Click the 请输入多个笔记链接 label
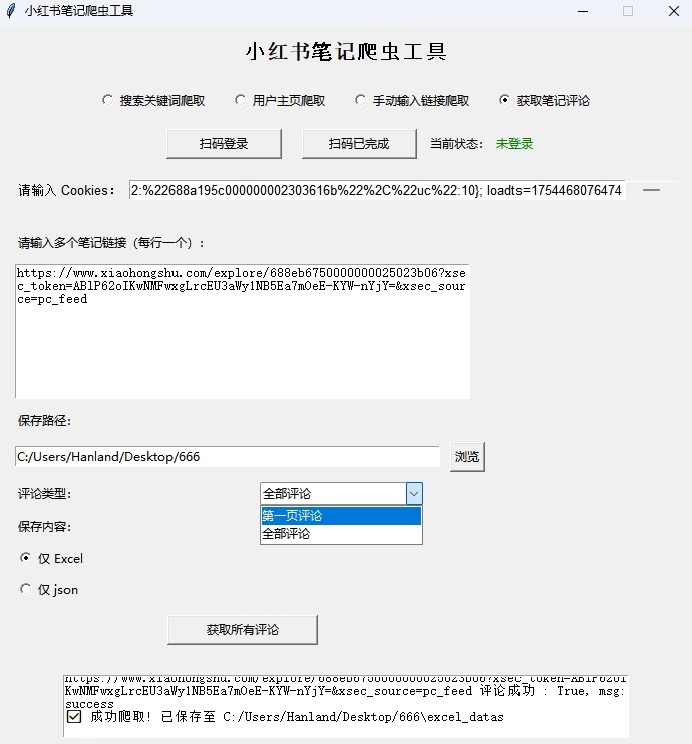The height and width of the screenshot is (744, 692). (x=112, y=243)
